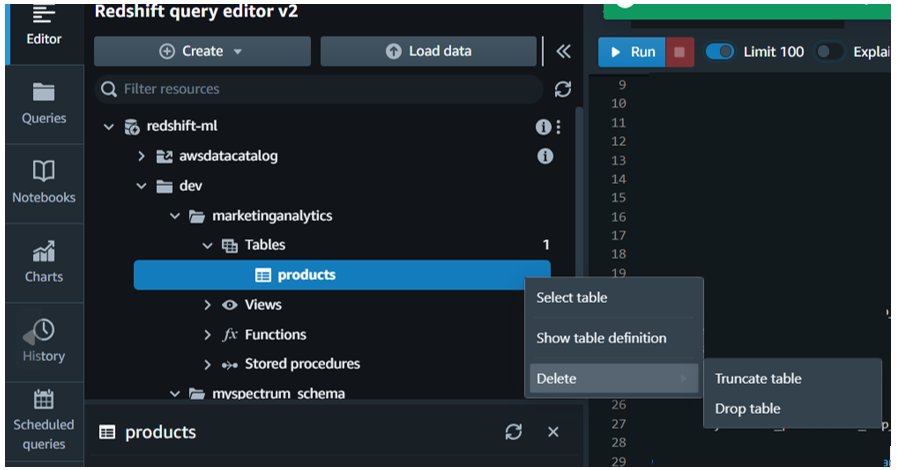
Task: Select Show table definition menu item
Action: [601, 338]
